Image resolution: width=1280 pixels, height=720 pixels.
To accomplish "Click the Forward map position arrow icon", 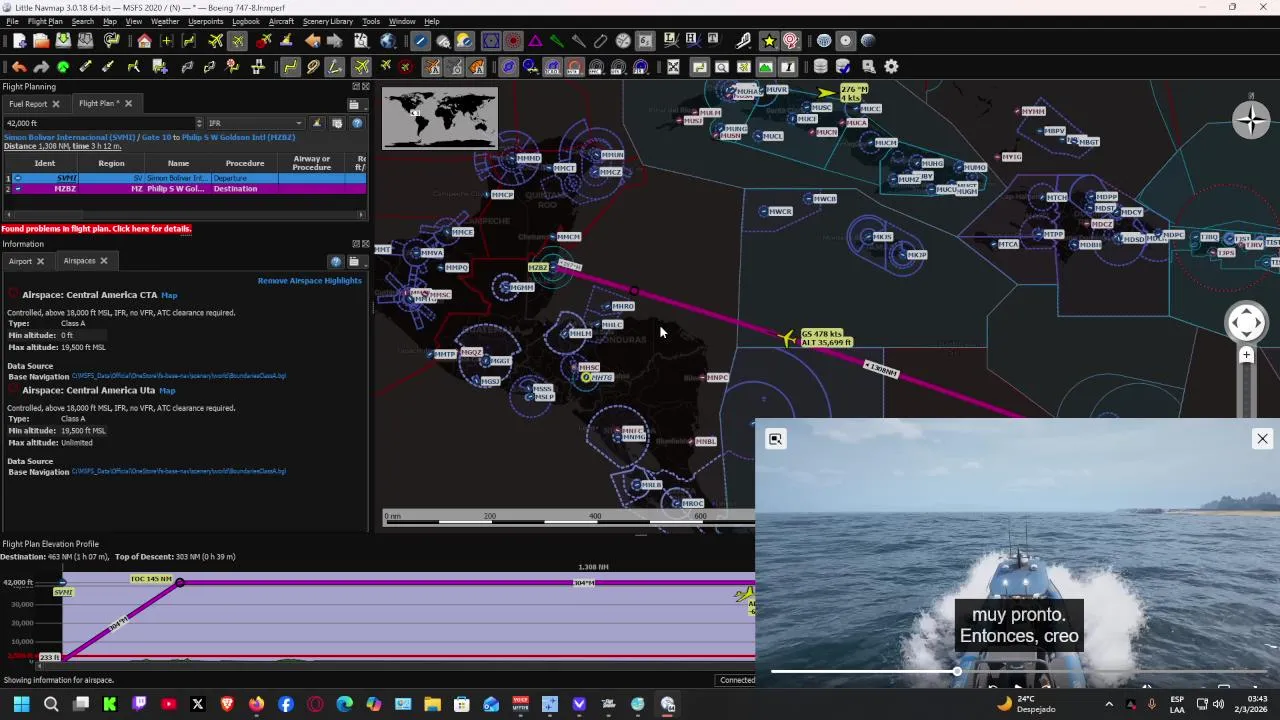I will point(334,41).
